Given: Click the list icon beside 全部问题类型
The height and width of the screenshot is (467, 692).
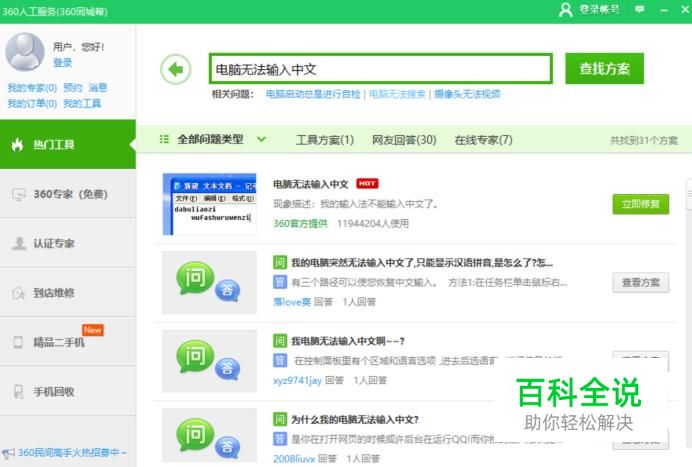Looking at the screenshot, I should tap(164, 139).
